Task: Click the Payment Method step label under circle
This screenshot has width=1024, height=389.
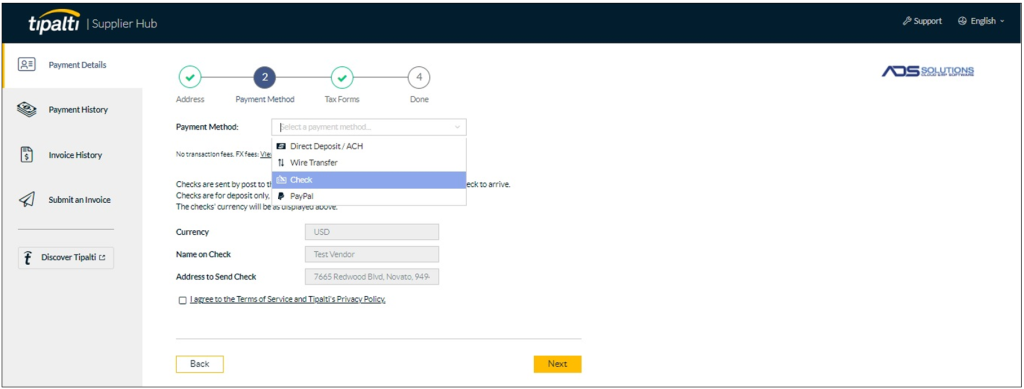Action: point(264,99)
